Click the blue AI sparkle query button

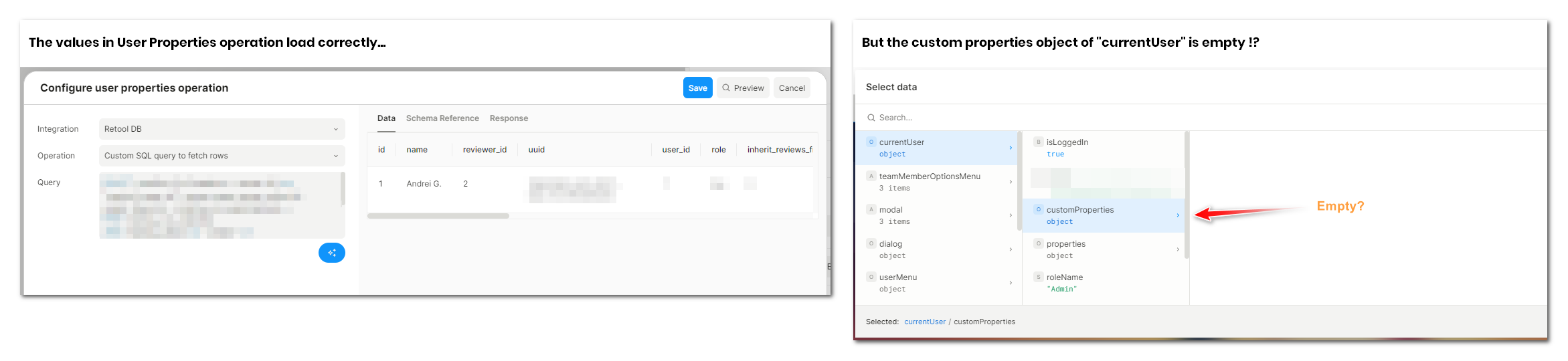(x=331, y=253)
